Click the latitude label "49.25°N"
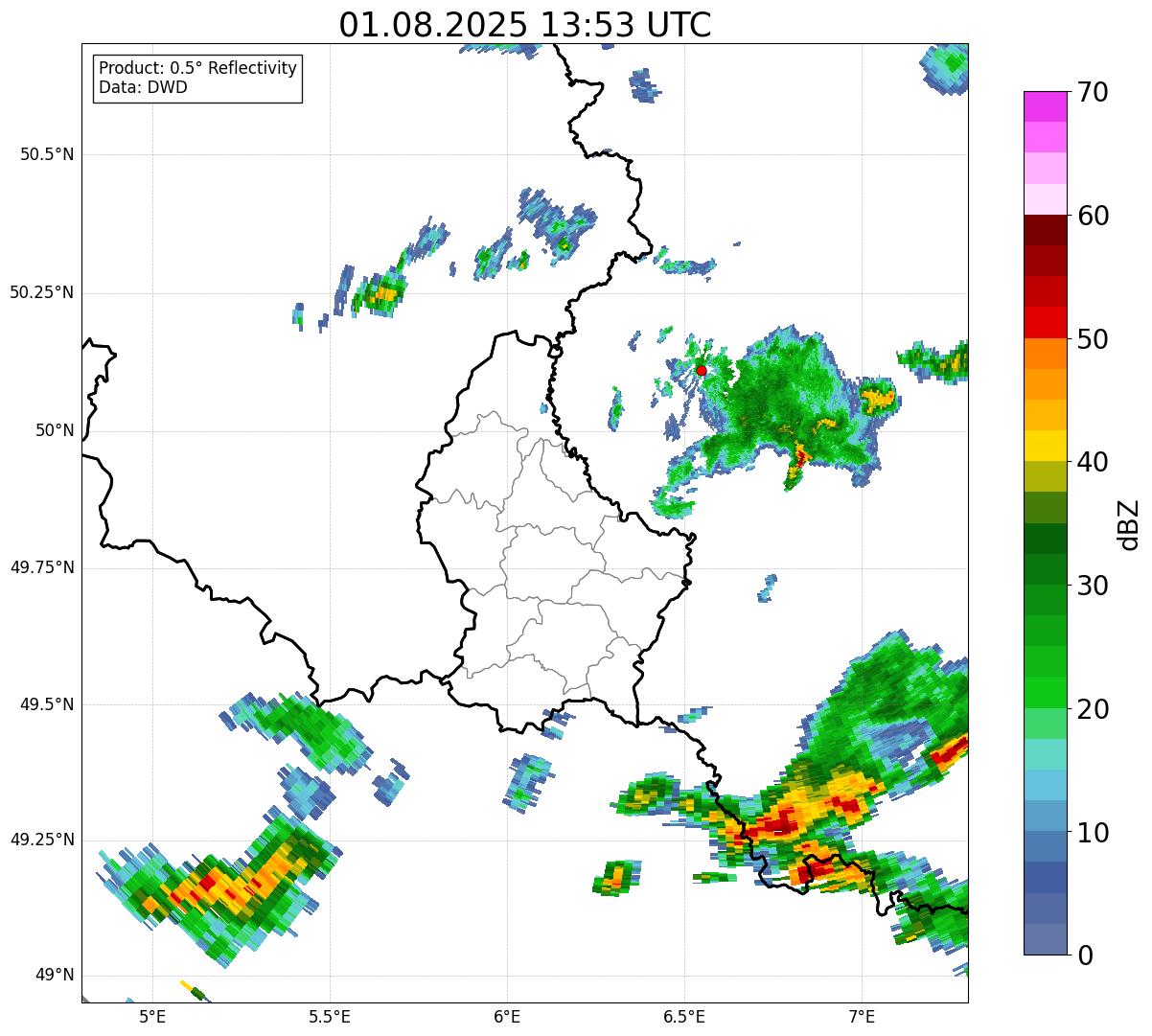Viewport: 1152px width, 1036px height. click(42, 840)
